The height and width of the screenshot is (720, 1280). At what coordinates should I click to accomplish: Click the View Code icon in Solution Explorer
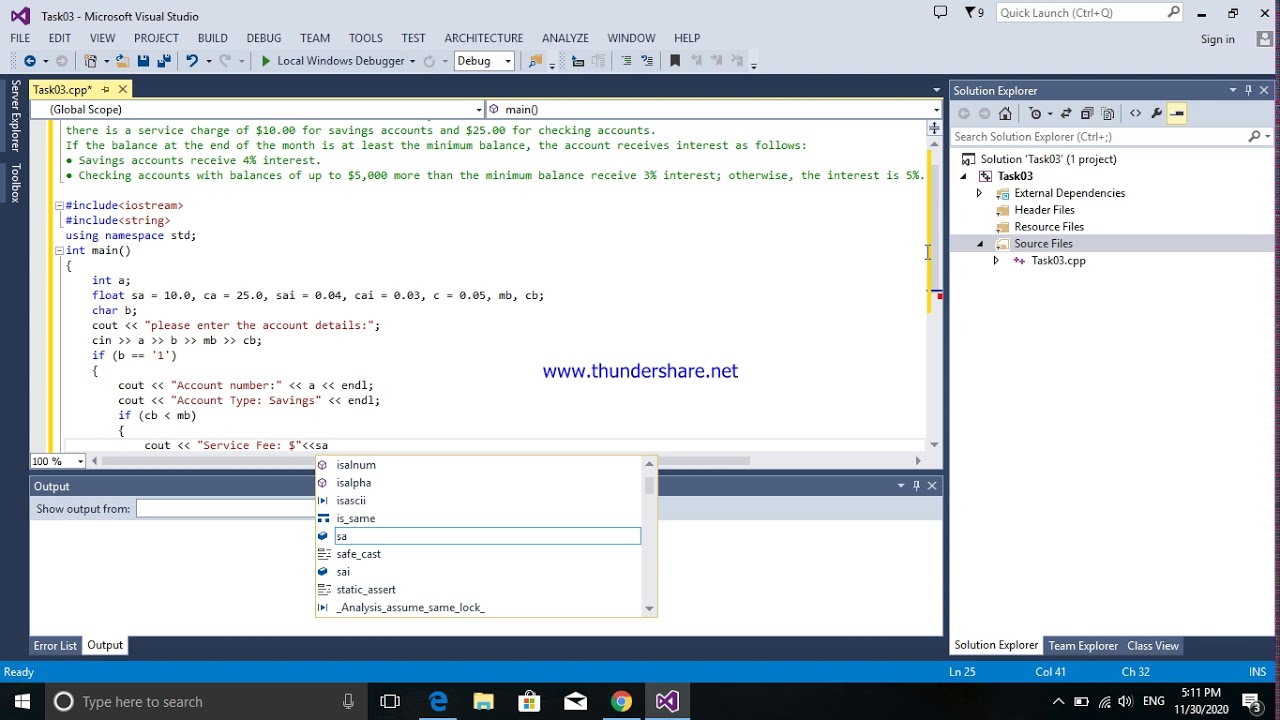(1135, 113)
